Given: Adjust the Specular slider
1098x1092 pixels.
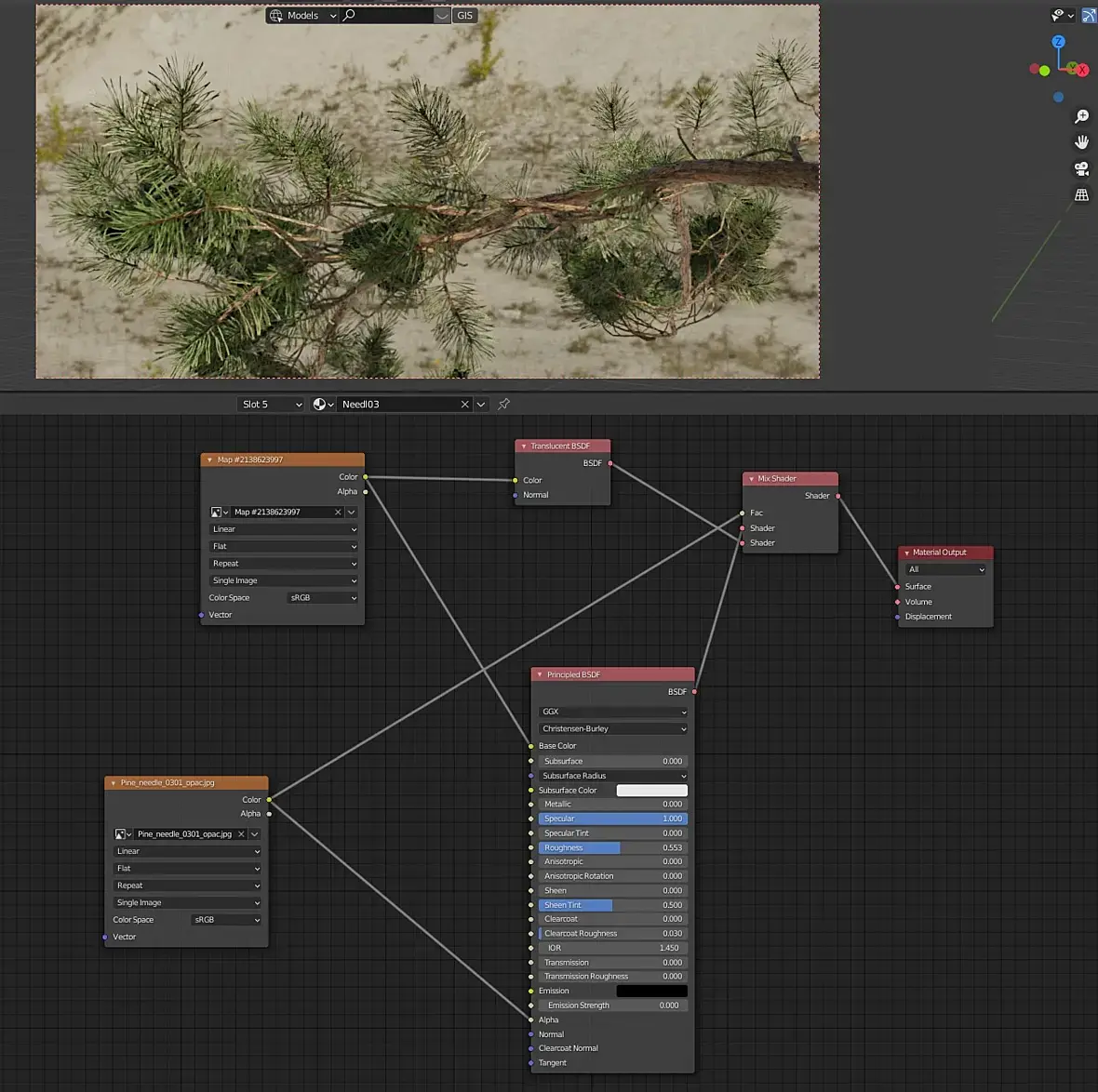Looking at the screenshot, I should 612,819.
